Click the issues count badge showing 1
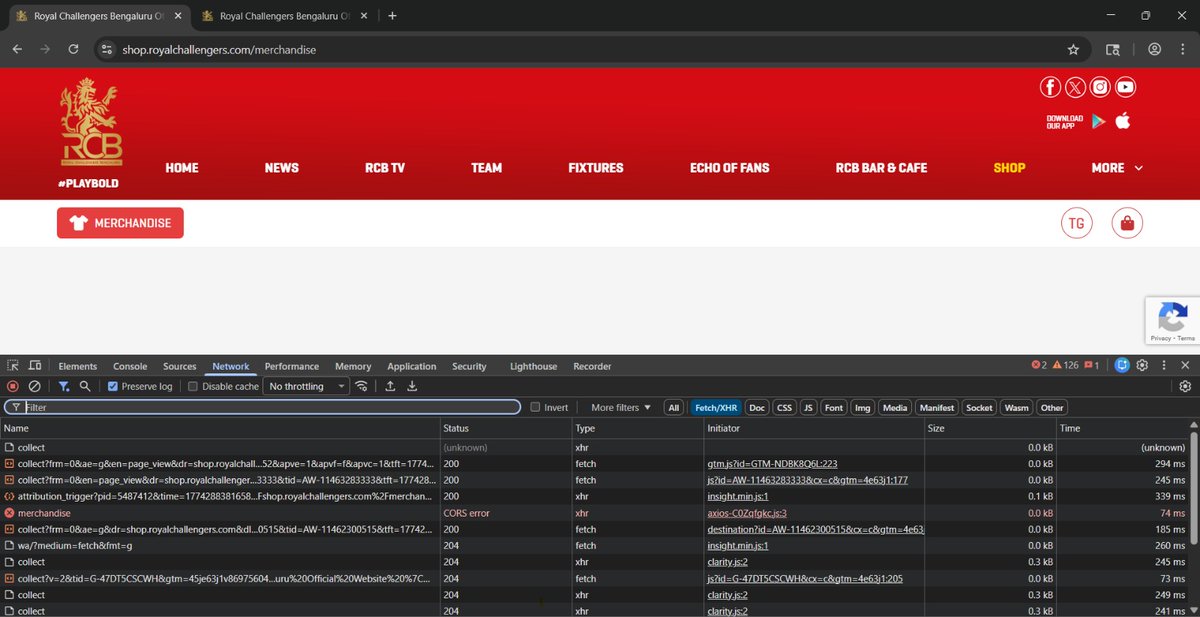This screenshot has height=617, width=1200. (1092, 366)
